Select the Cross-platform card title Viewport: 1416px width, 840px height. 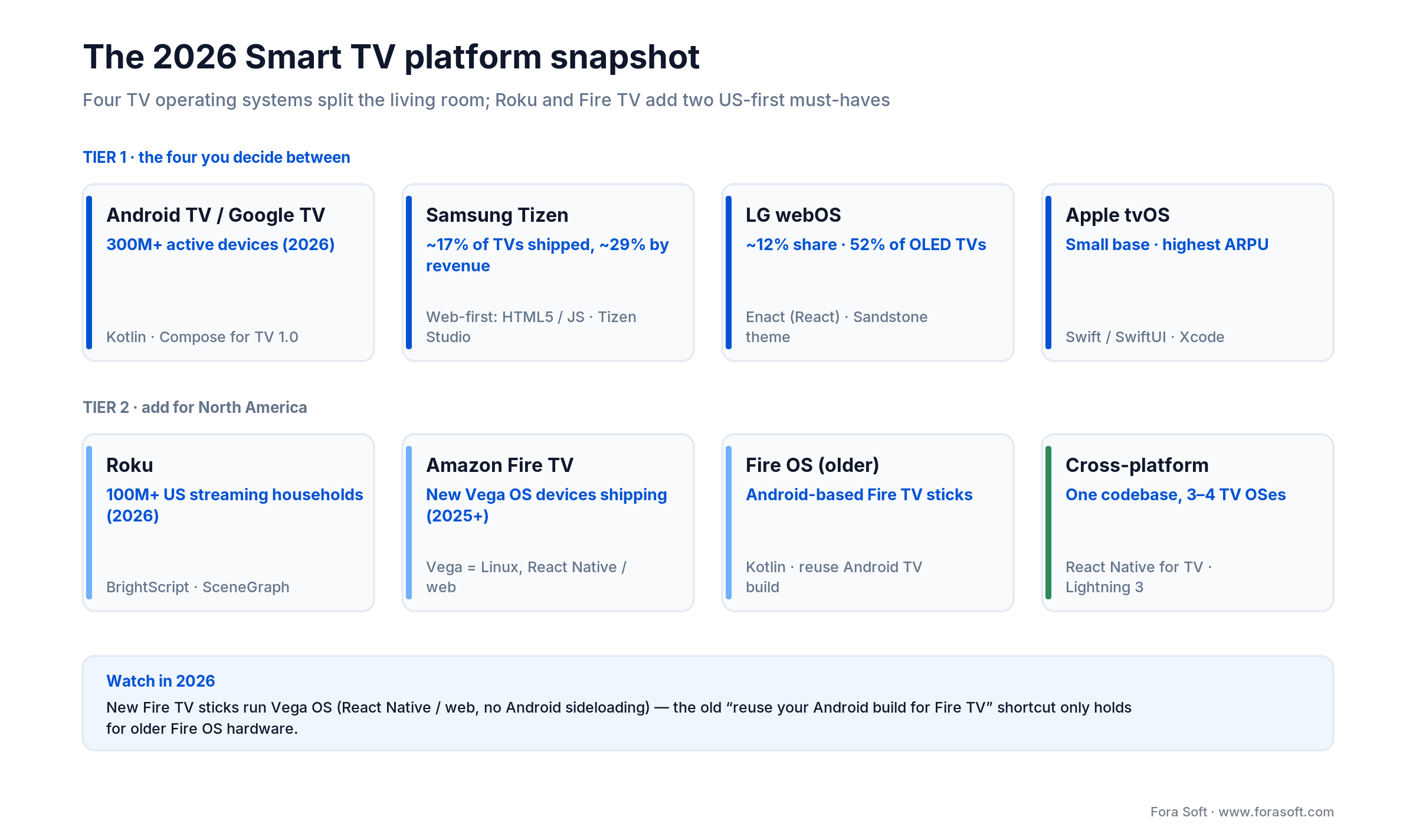[x=1138, y=465]
